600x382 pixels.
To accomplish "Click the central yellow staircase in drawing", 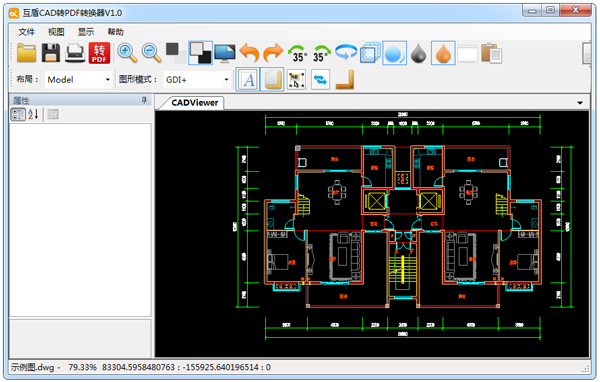I will pos(403,270).
